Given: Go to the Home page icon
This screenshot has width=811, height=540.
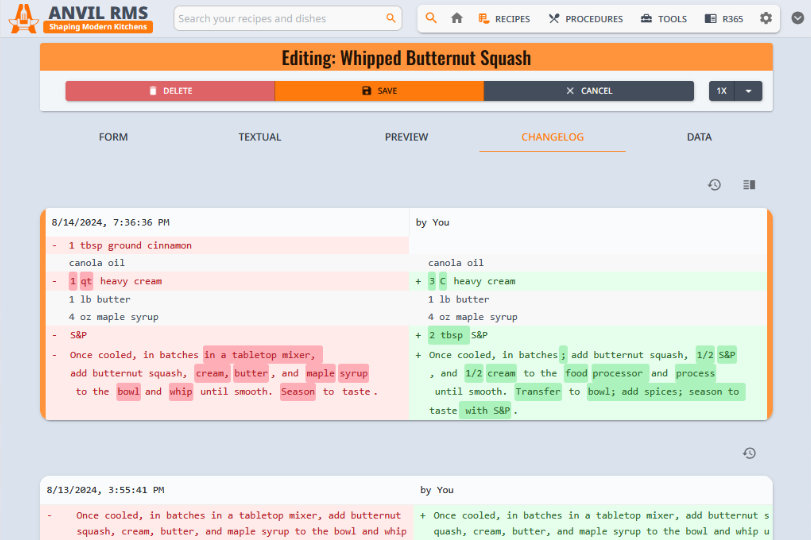Looking at the screenshot, I should 457,18.
